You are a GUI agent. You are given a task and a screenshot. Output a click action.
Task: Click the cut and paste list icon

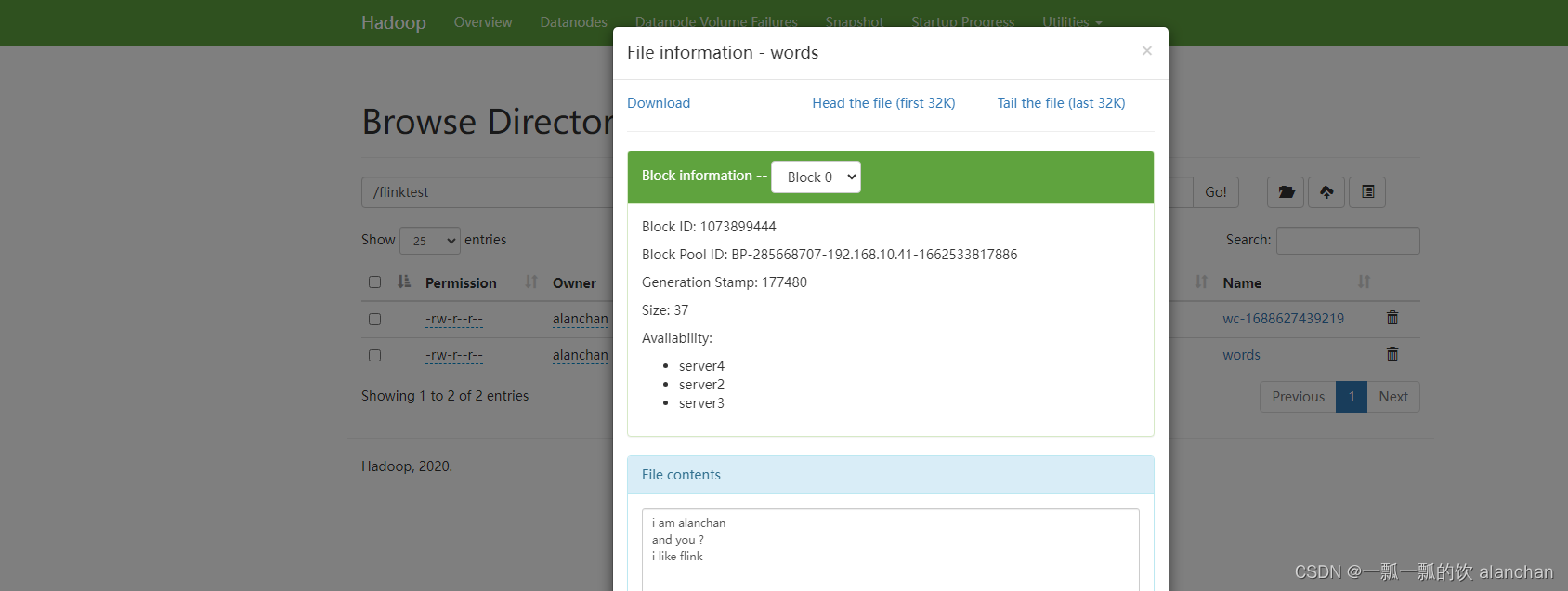[x=1367, y=192]
